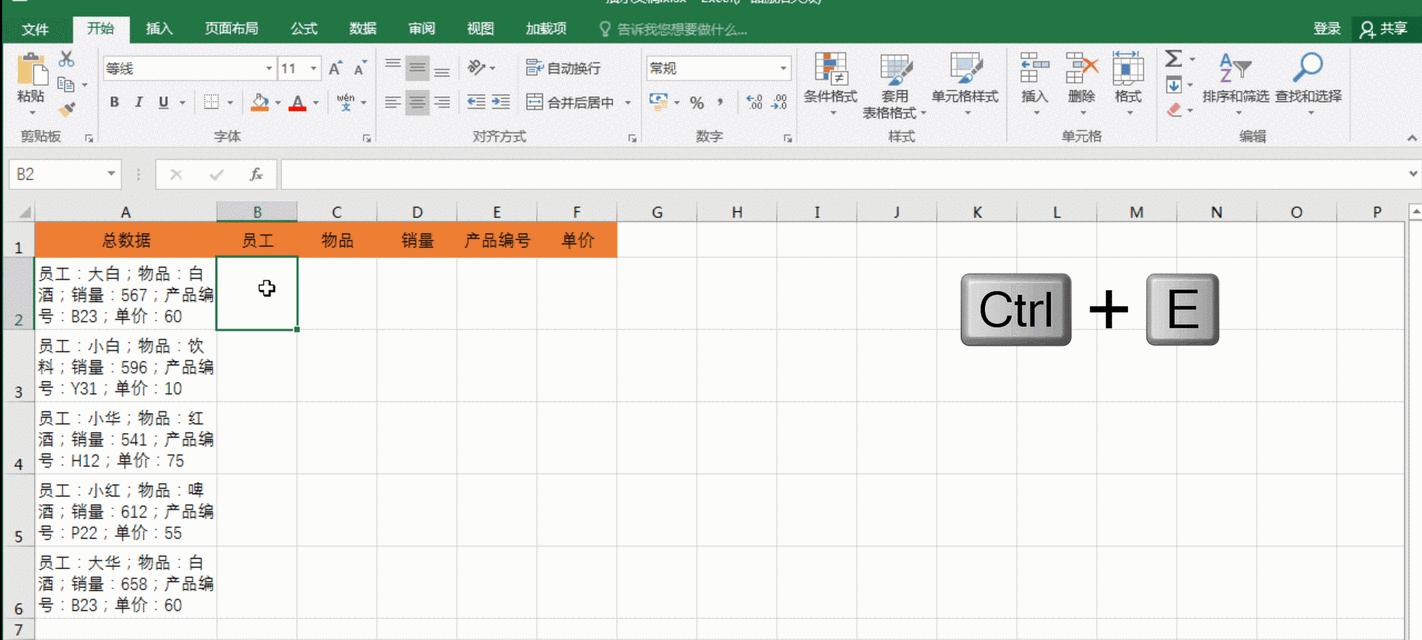The width and height of the screenshot is (1422, 640).
Task: Collapse the ribbon
Action: coord(1411,138)
